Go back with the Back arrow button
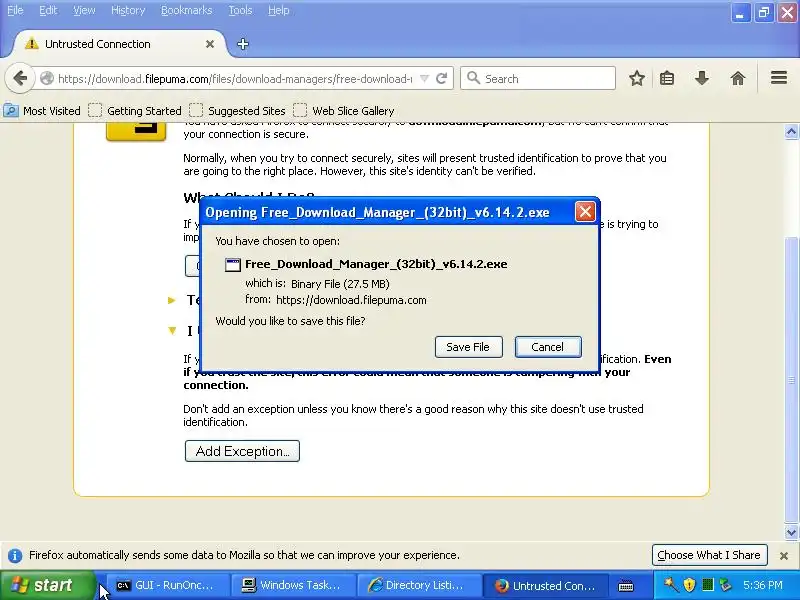800x600 pixels. tap(20, 79)
